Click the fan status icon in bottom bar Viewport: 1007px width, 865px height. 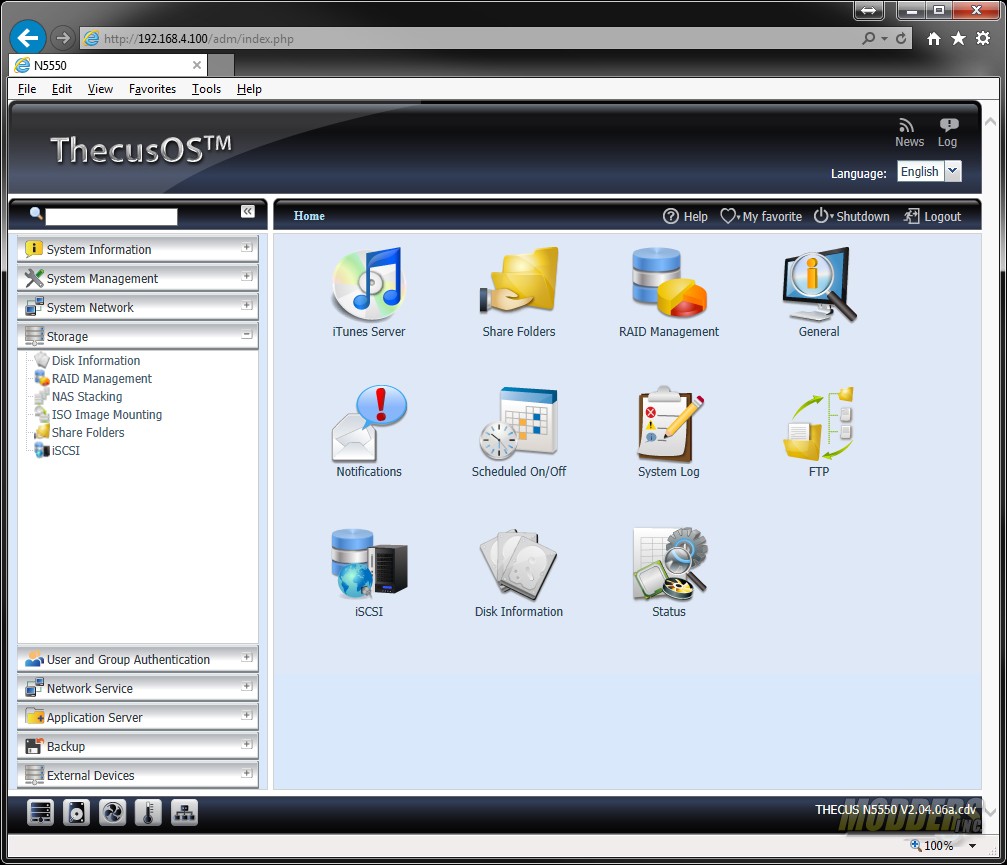pyautogui.click(x=112, y=813)
